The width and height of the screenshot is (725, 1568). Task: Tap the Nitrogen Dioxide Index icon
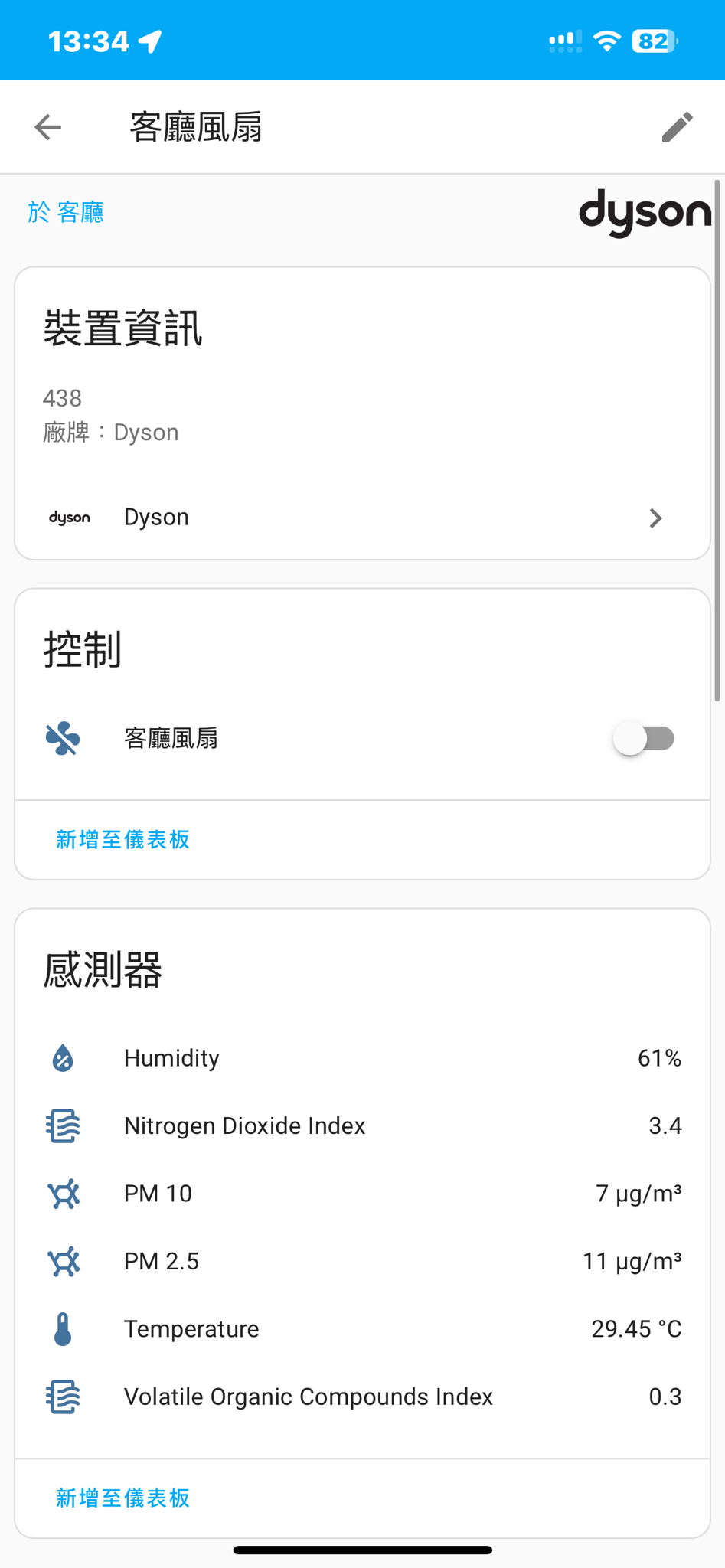tap(63, 1126)
